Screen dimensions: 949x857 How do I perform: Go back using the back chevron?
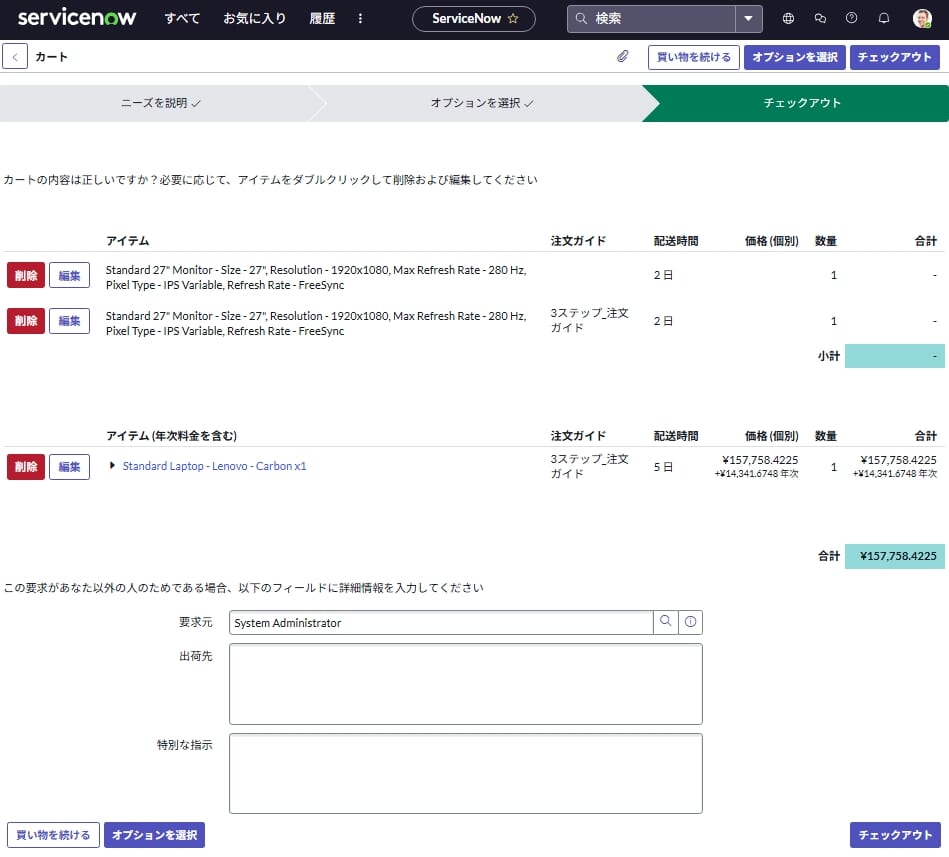15,57
